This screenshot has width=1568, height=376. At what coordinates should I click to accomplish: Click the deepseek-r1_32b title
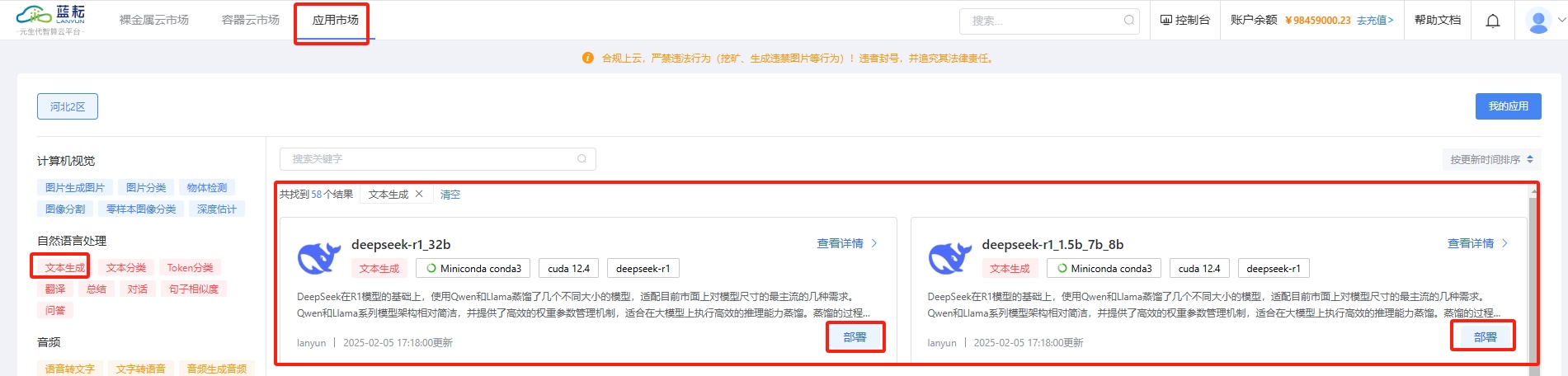401,244
